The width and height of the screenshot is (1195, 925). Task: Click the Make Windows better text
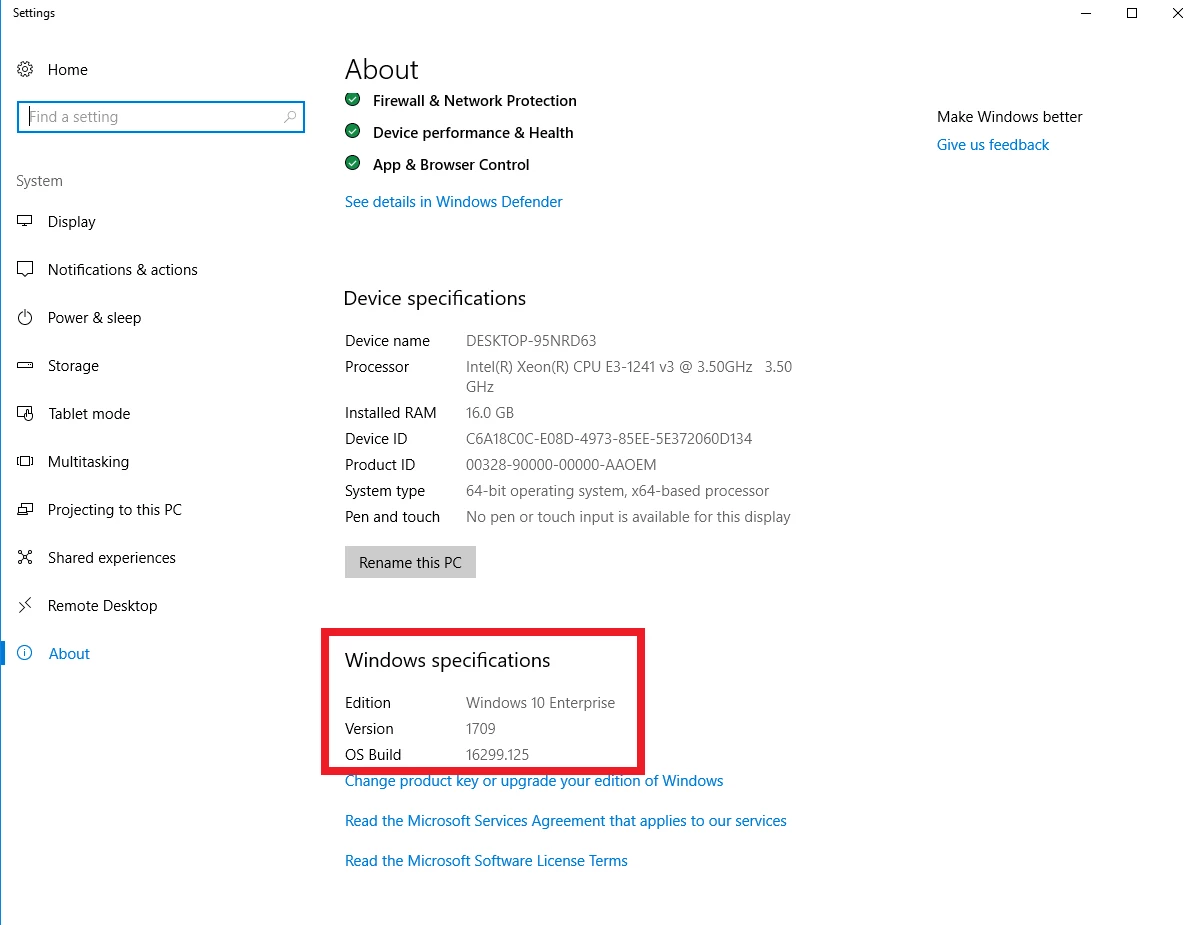(x=1010, y=117)
